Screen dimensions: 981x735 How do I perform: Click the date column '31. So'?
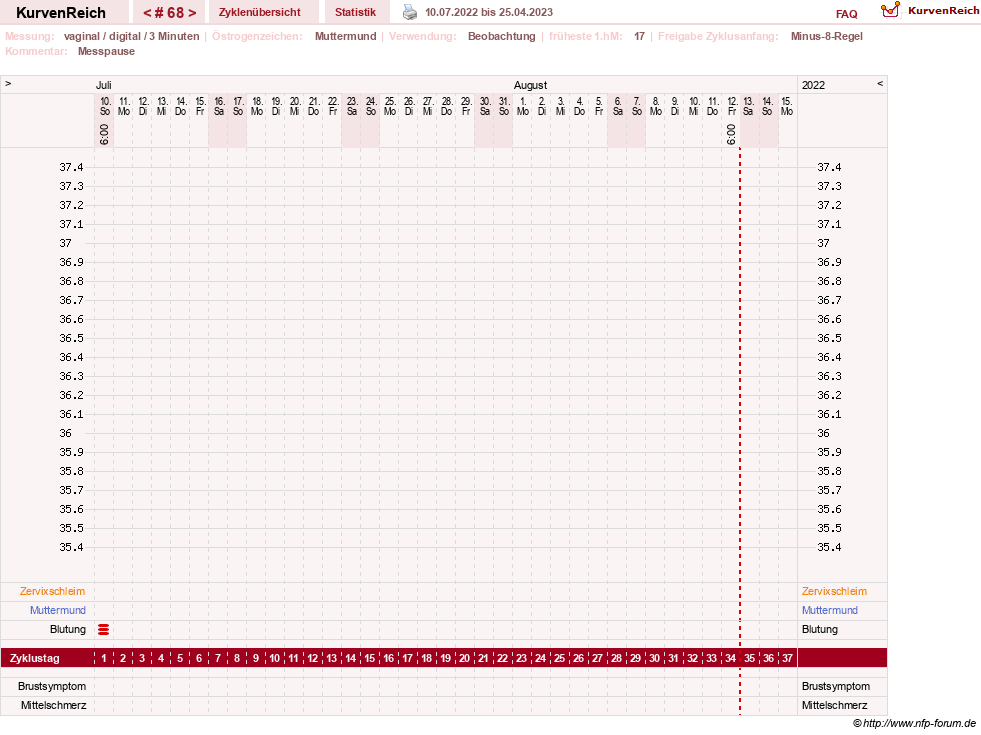click(x=504, y=106)
